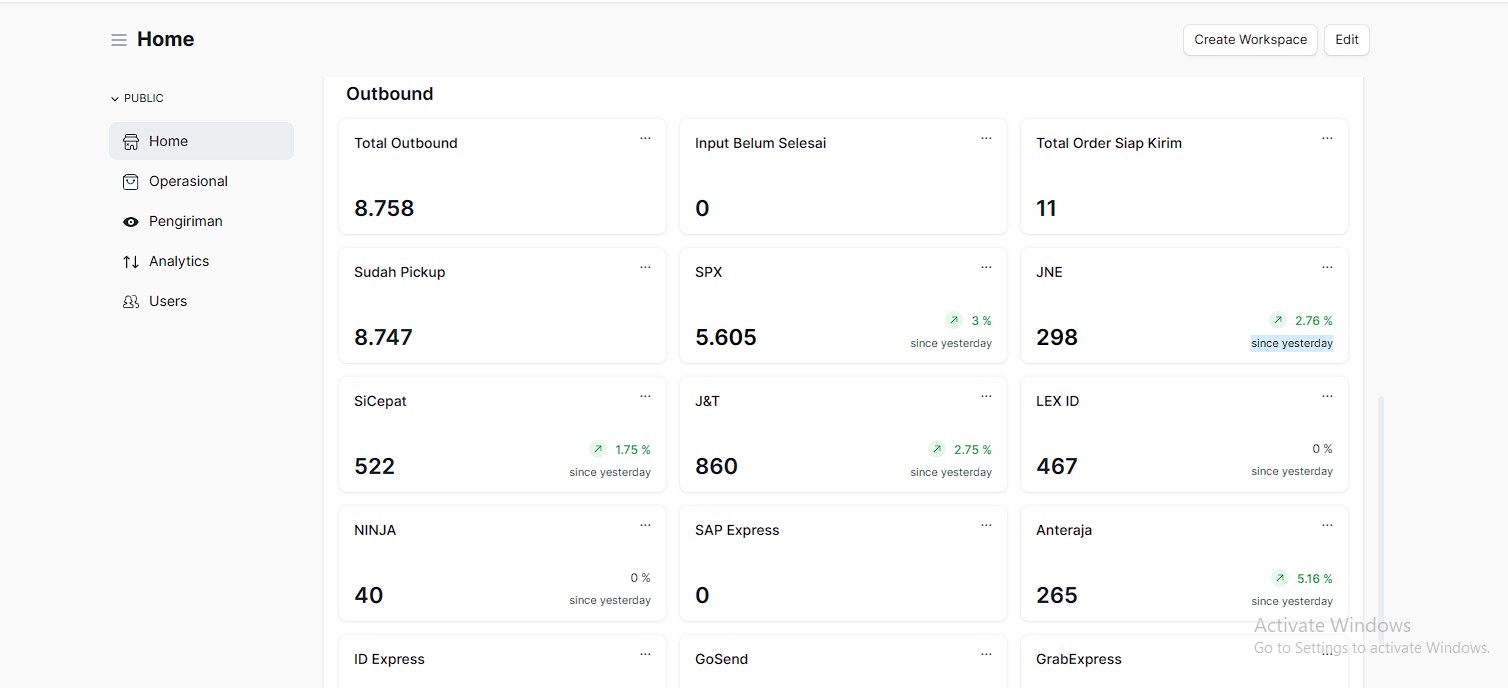Image resolution: width=1508 pixels, height=688 pixels.
Task: Click the Users people icon
Action: click(131, 302)
